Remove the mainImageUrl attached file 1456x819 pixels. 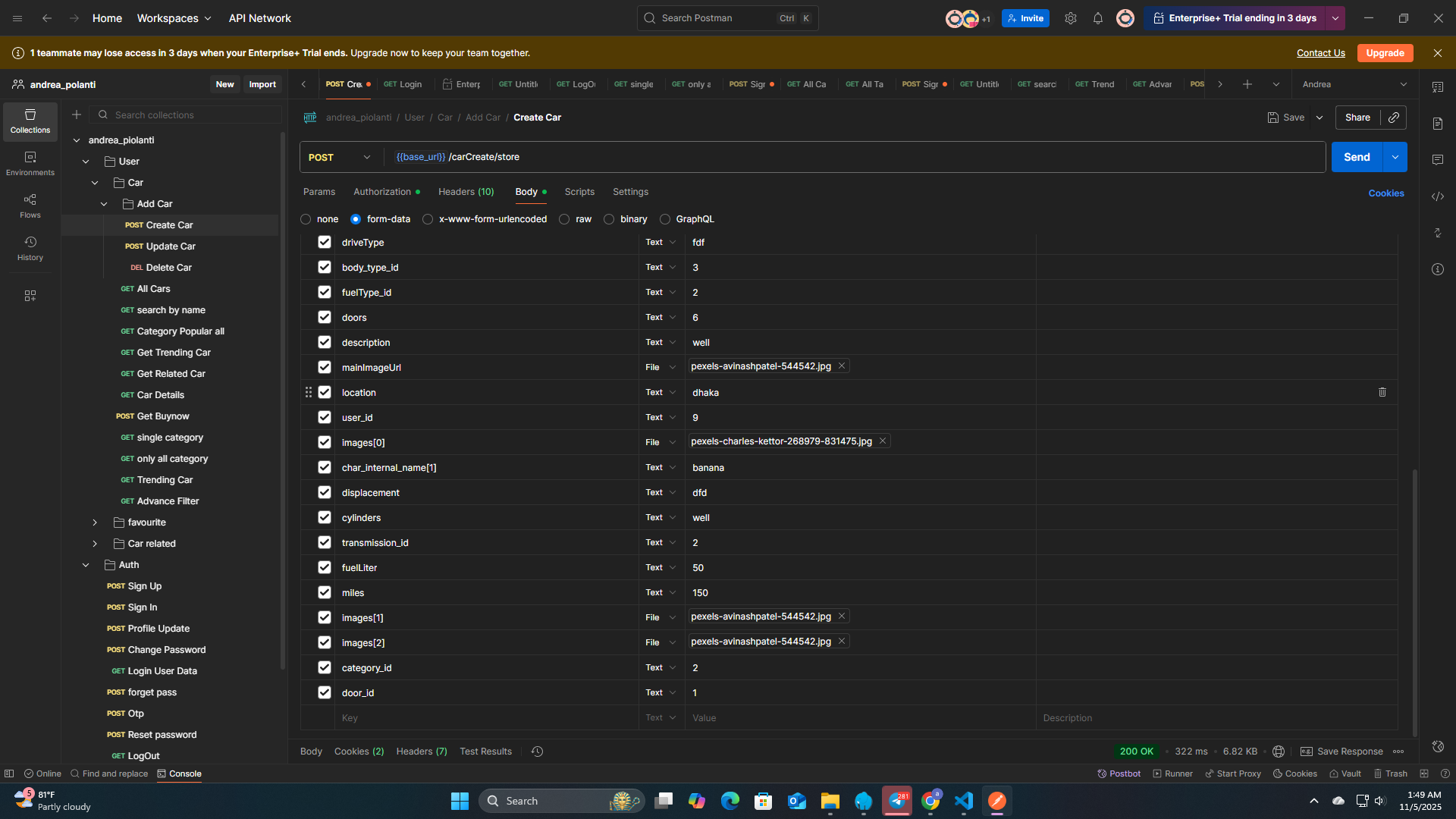842,366
